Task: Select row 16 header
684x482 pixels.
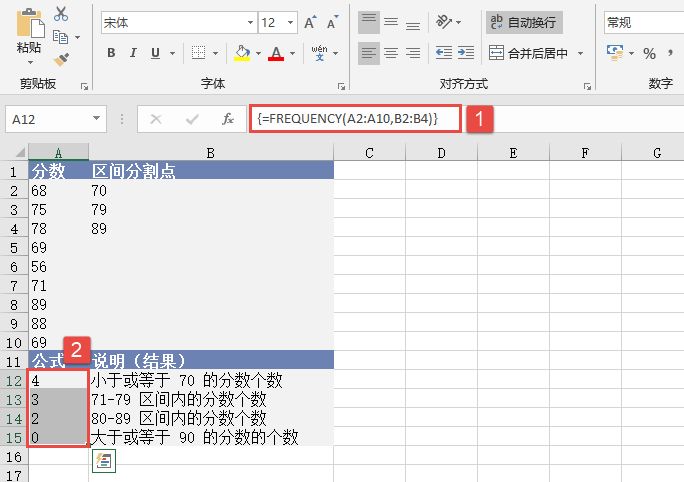Action: point(14,456)
